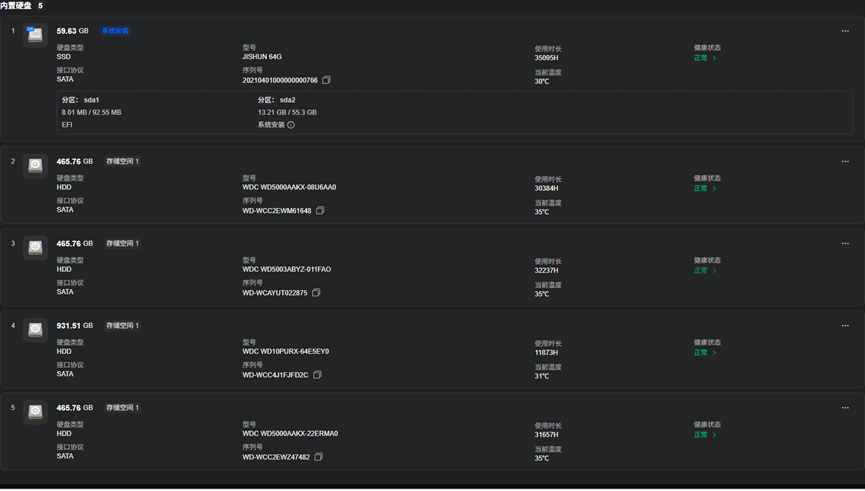
Task: Click the info icon beside 系统安装 on sda2
Action: [x=291, y=125]
